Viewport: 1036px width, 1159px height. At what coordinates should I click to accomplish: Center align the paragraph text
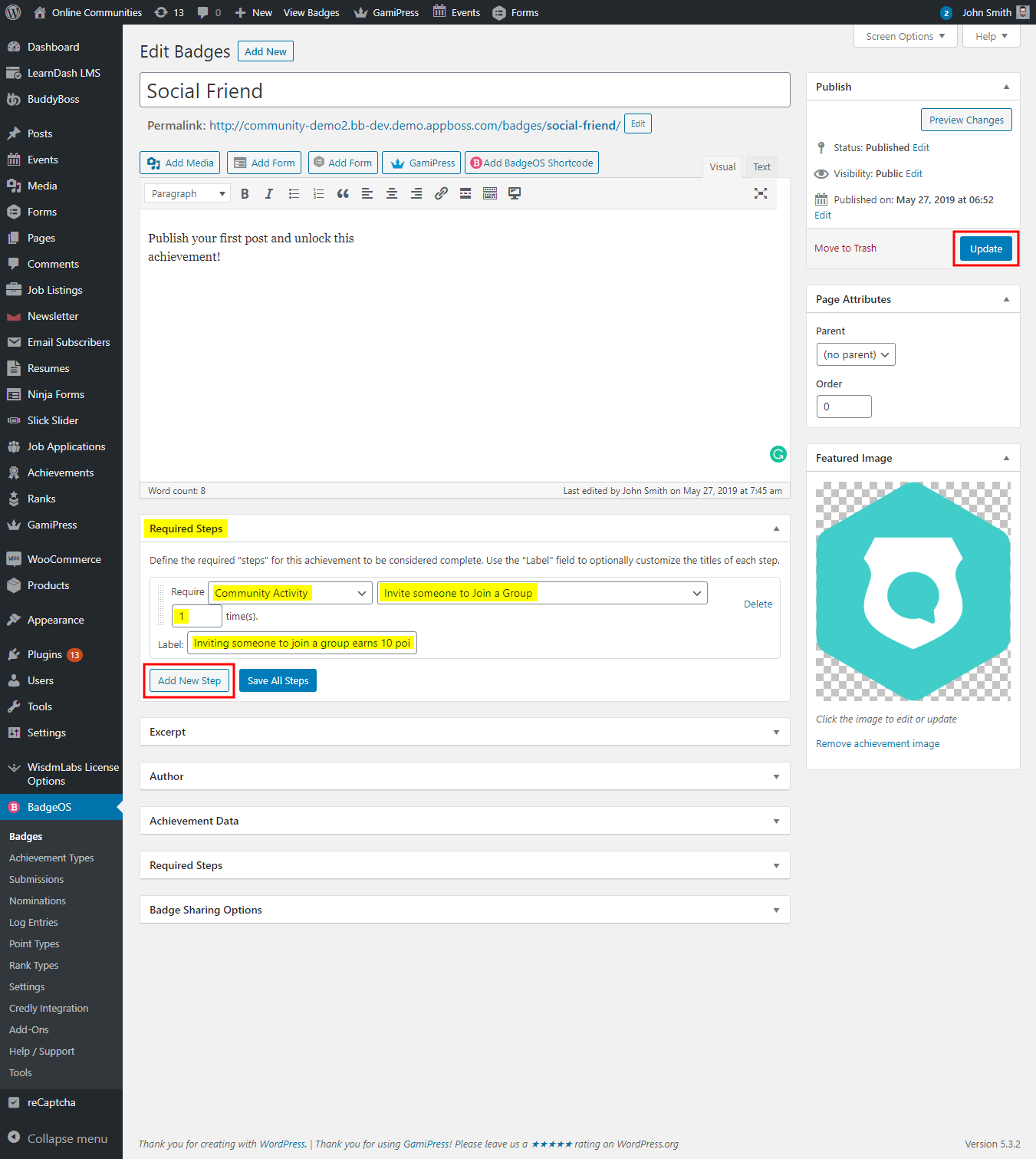tap(392, 194)
